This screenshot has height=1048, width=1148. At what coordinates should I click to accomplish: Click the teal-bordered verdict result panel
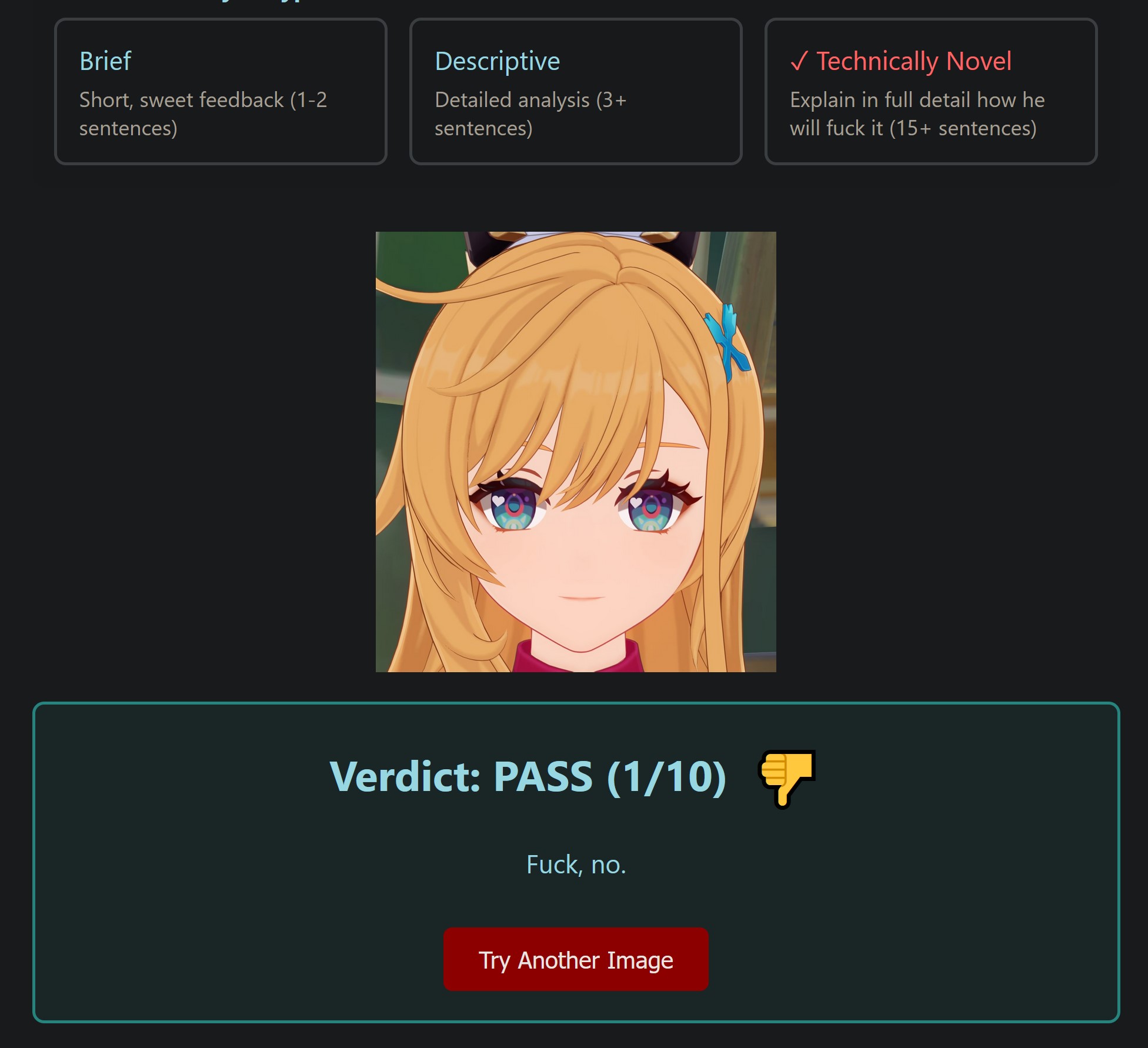(x=576, y=863)
